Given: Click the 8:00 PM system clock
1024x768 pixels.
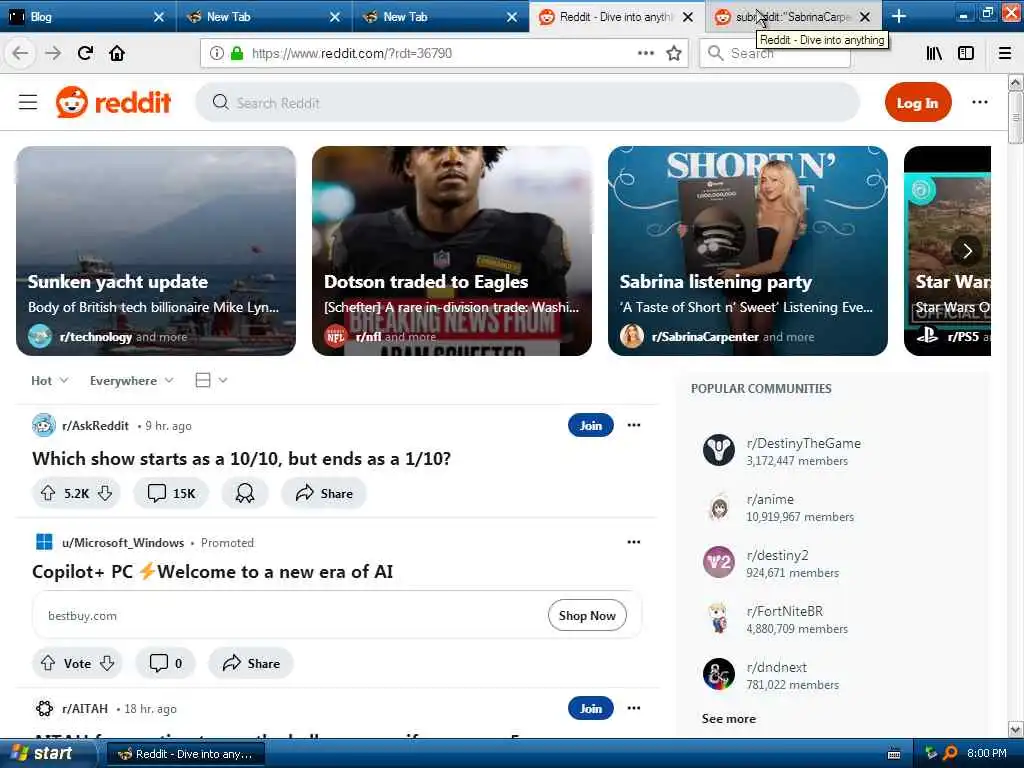Looking at the screenshot, I should pos(986,753).
